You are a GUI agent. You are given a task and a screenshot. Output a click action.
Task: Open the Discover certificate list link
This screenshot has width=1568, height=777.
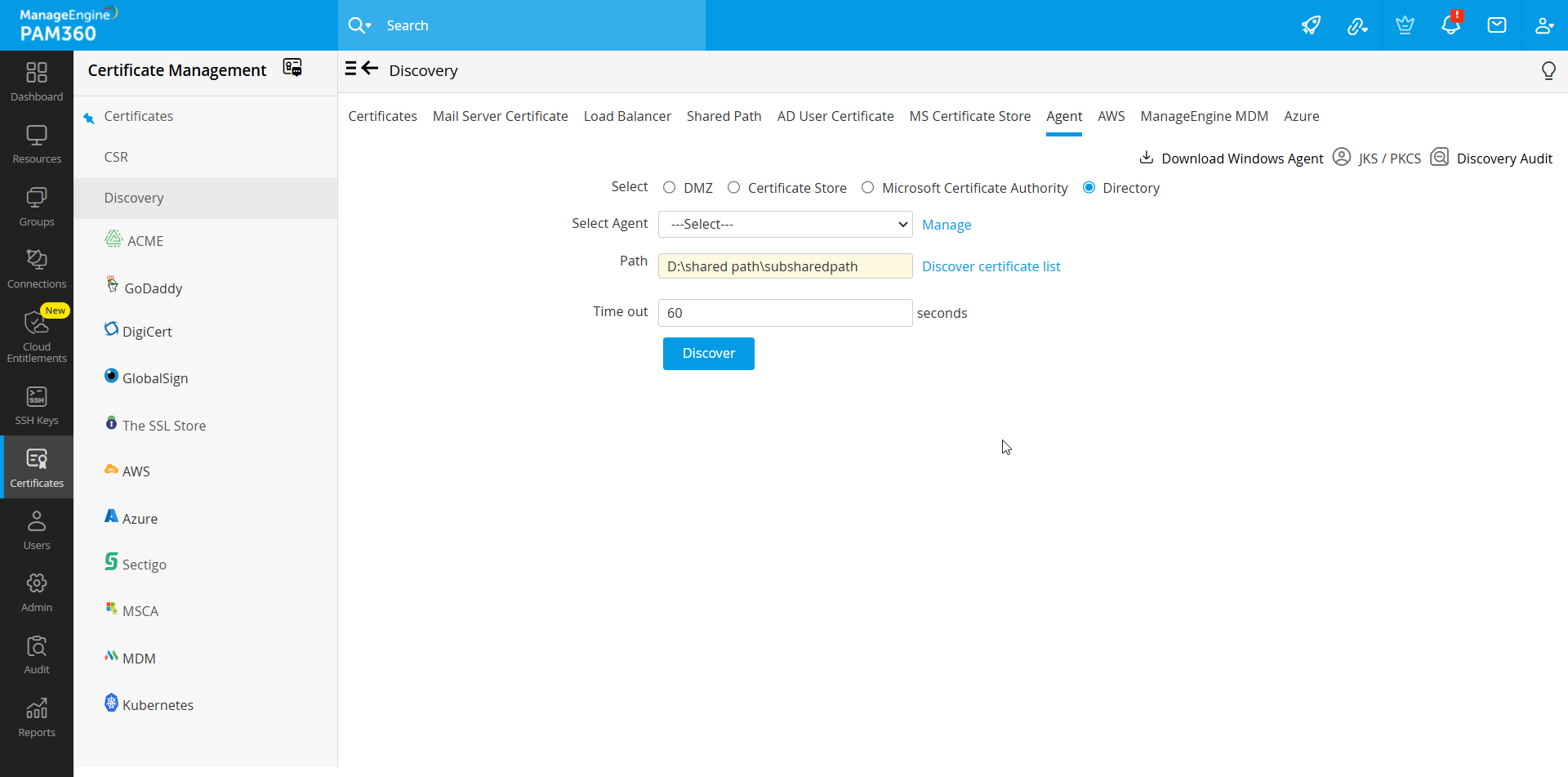point(991,266)
